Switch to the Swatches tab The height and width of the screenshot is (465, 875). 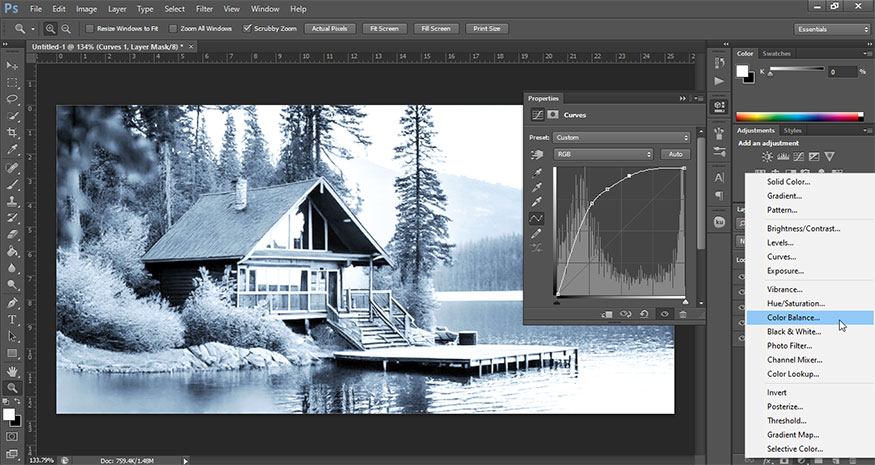point(776,53)
